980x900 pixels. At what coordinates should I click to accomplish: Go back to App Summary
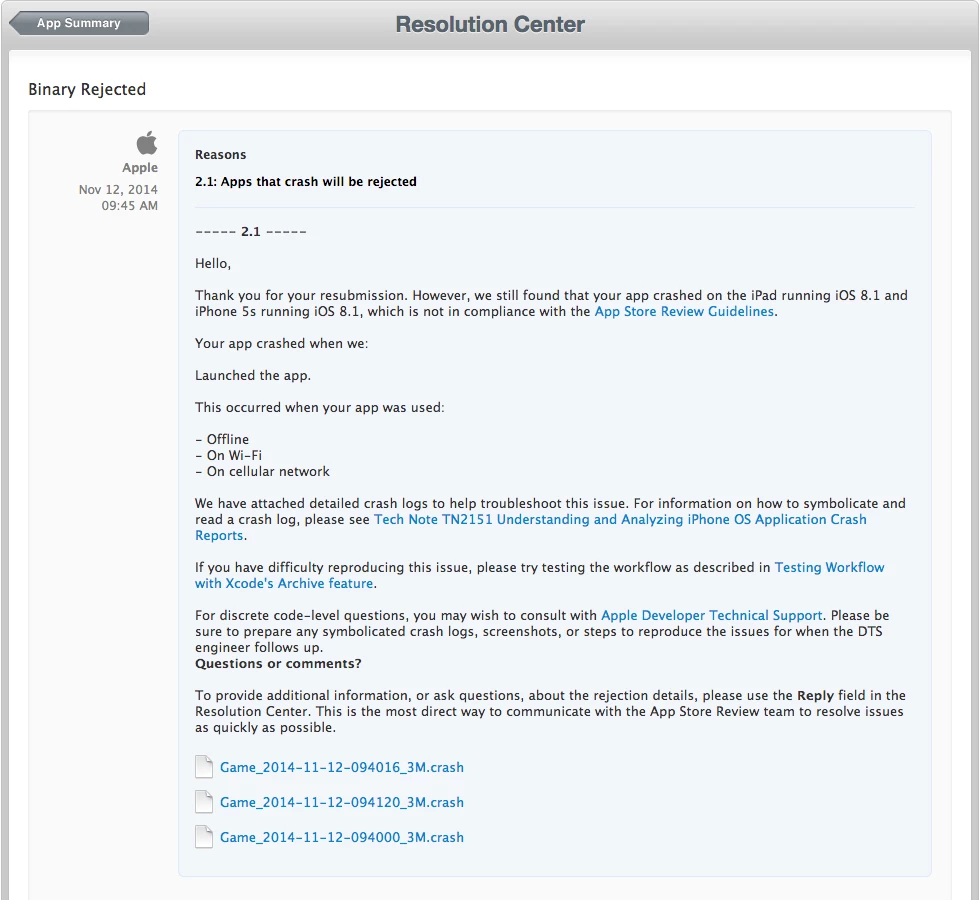pyautogui.click(x=79, y=23)
